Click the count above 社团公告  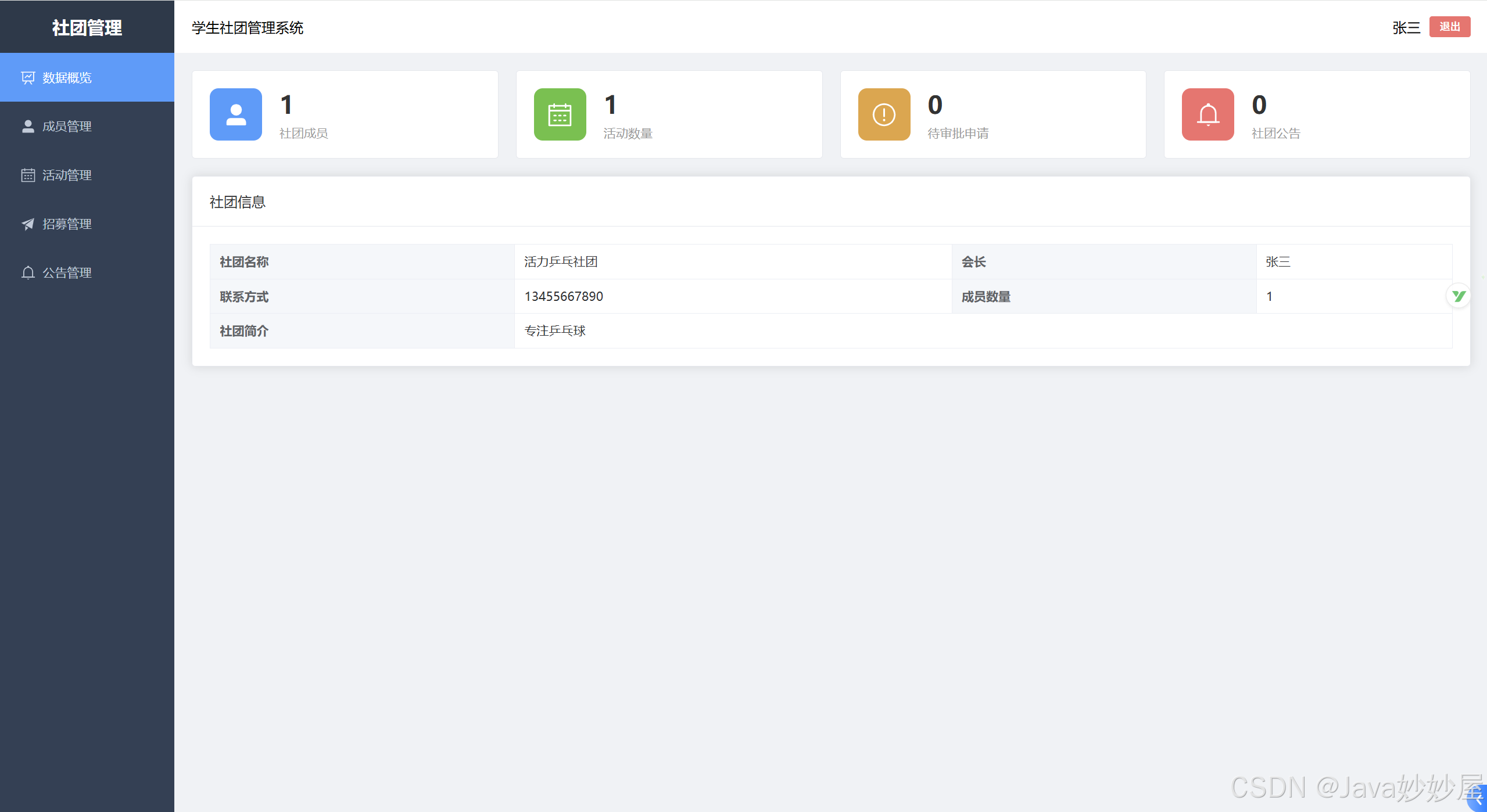pos(1259,105)
